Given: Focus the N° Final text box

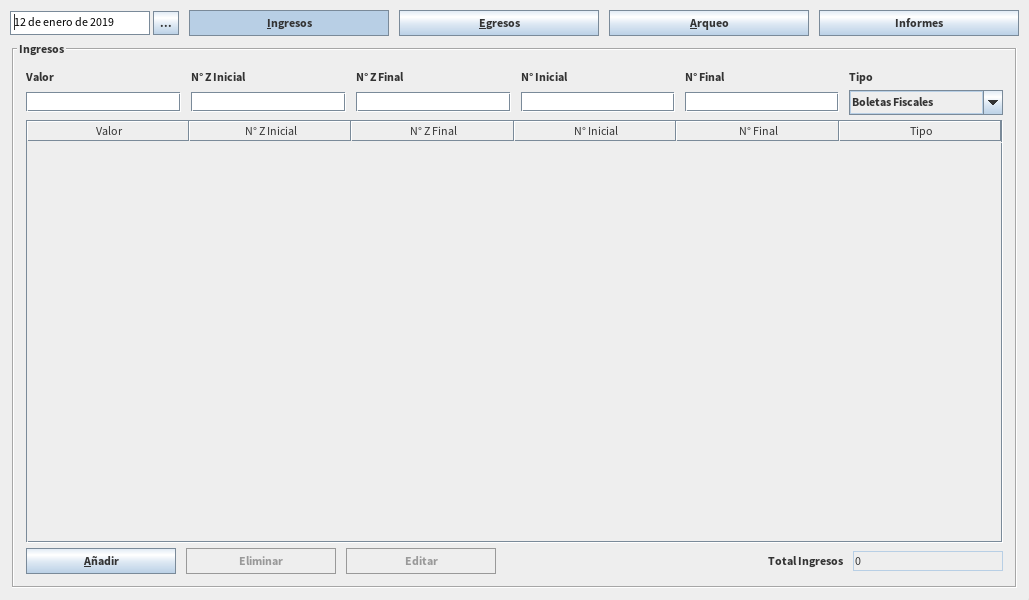Looking at the screenshot, I should coord(761,102).
